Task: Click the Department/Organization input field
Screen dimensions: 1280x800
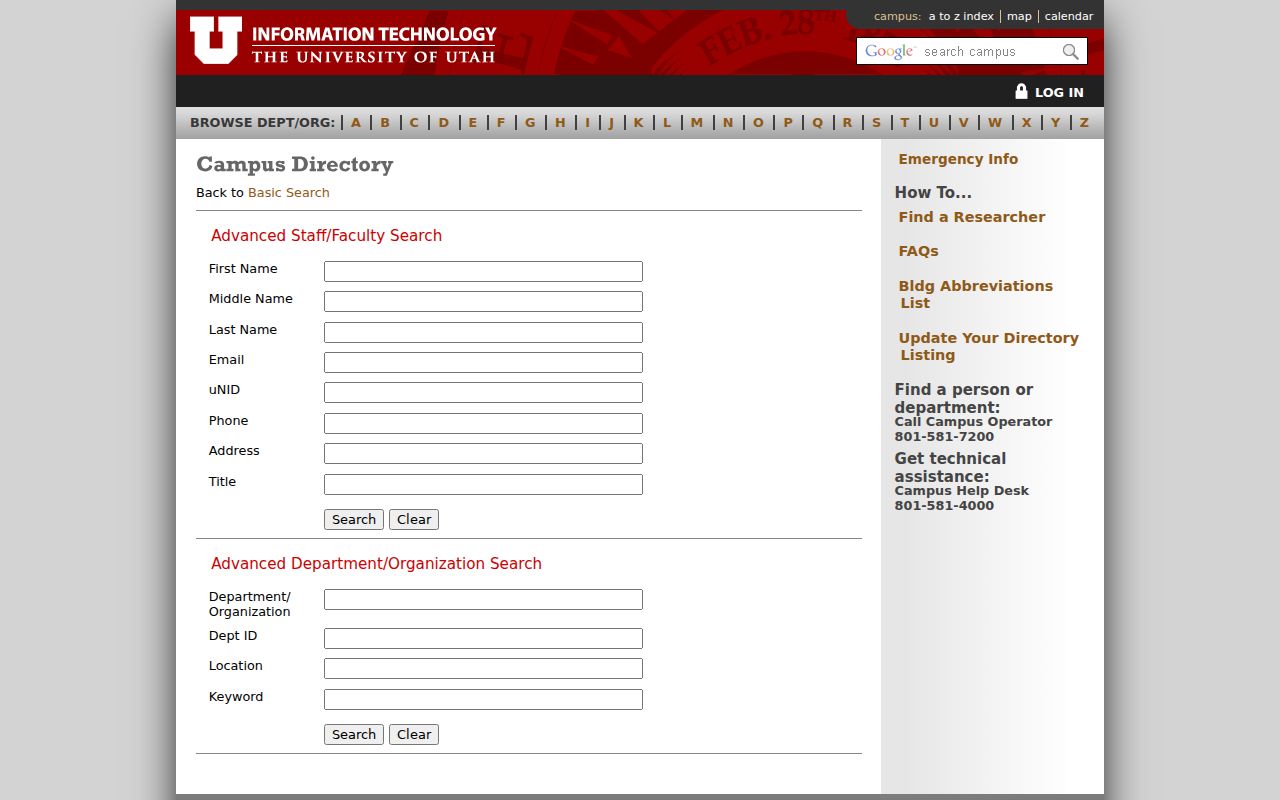Action: coord(483,599)
